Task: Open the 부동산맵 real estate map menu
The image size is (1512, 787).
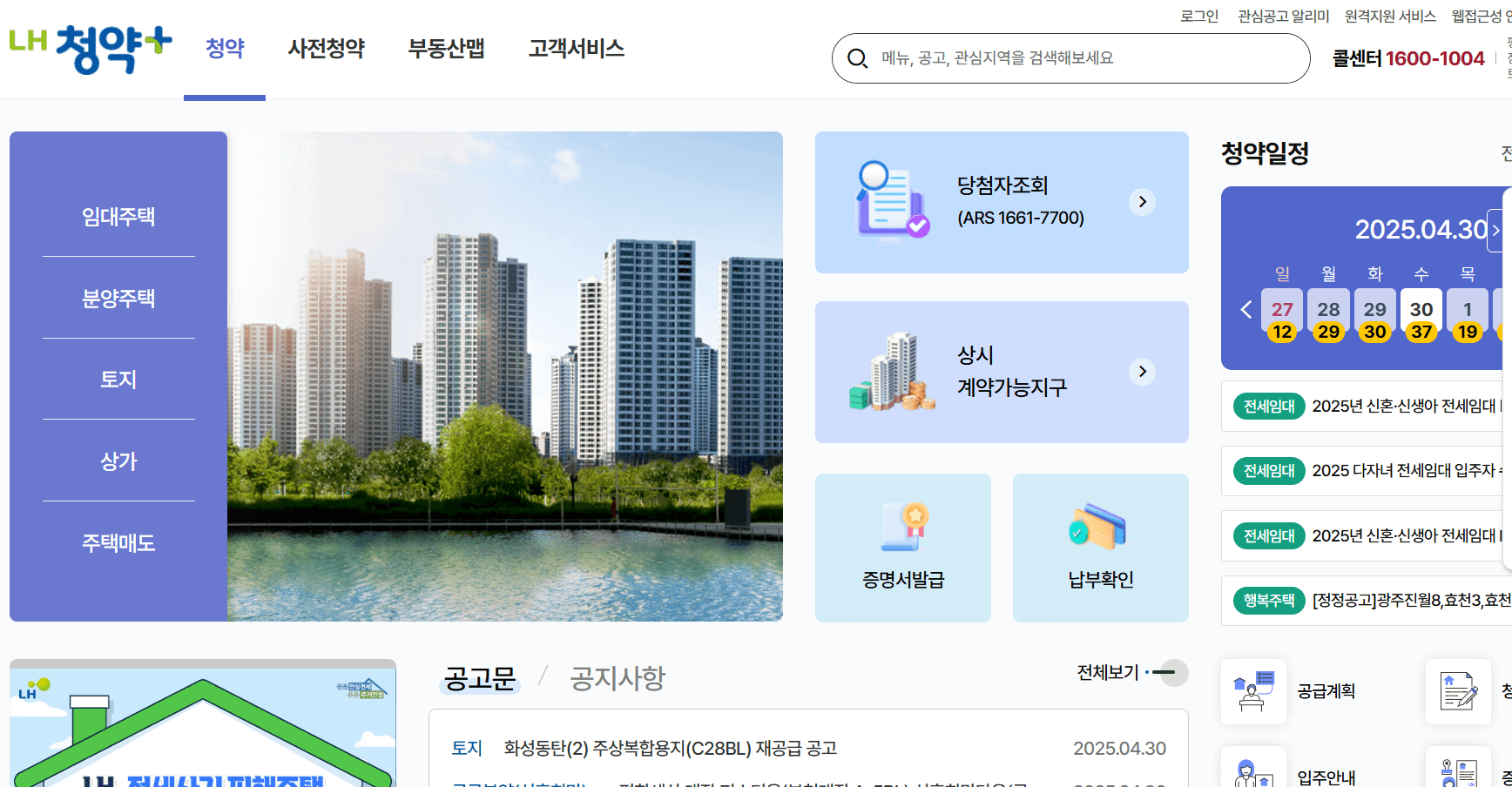Action: point(446,49)
